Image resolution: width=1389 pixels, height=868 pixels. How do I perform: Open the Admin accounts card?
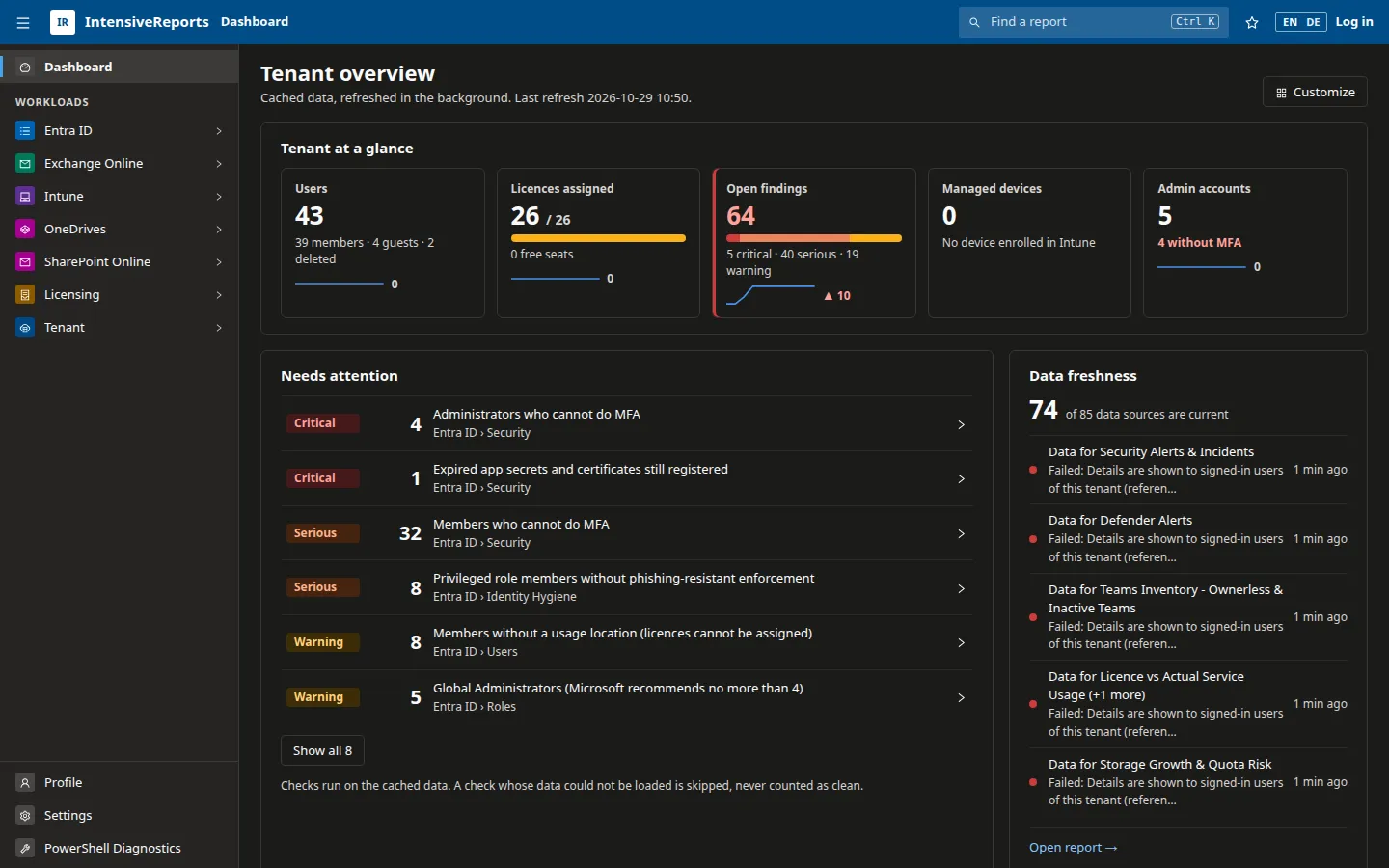click(1245, 243)
